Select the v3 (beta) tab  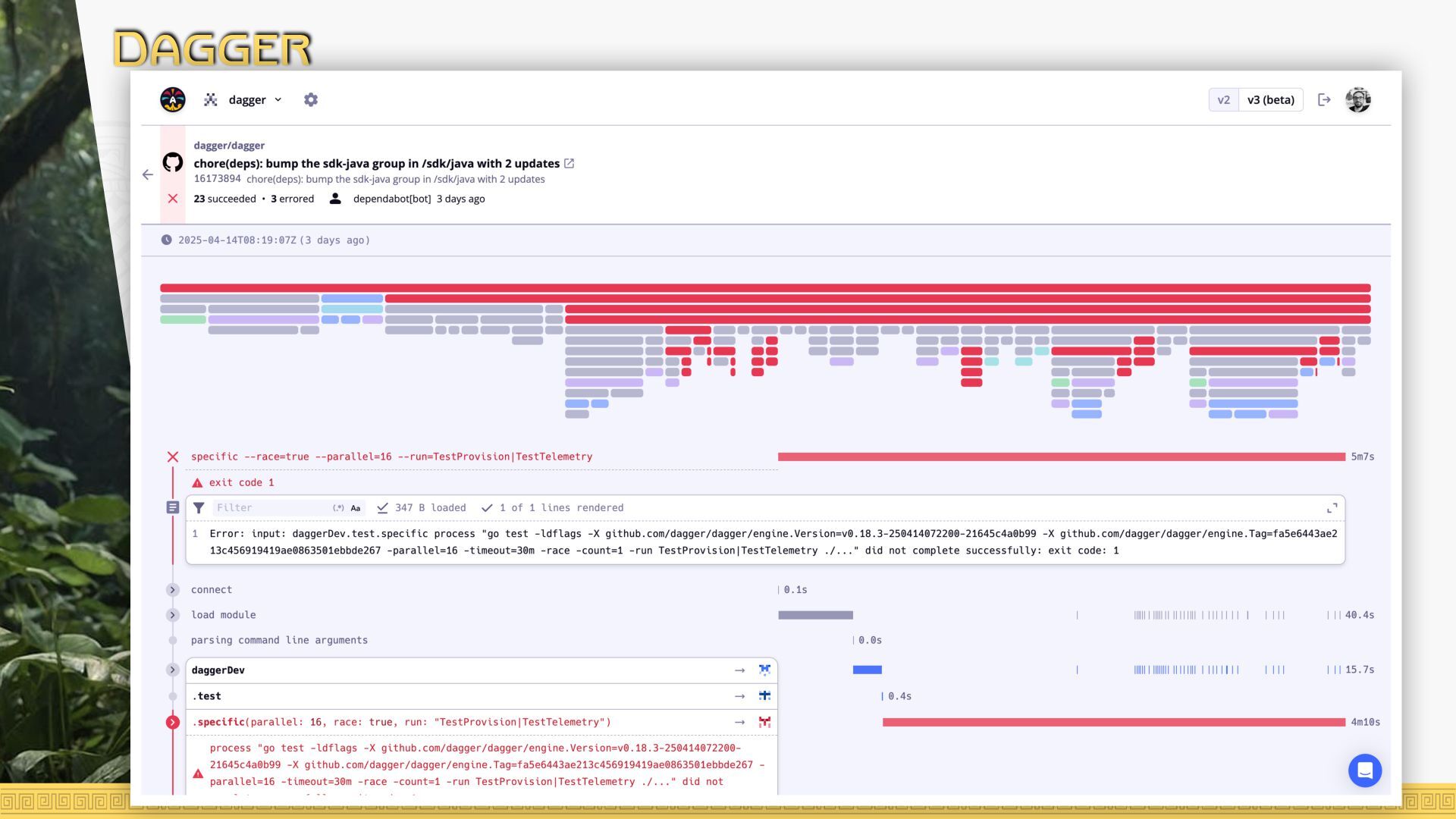point(1270,100)
